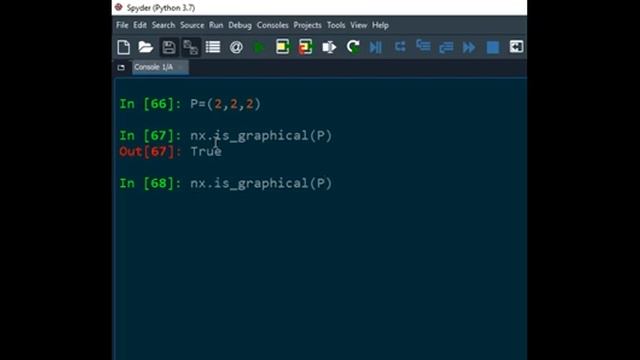Stop debugging with the blue square icon
Screen dimensions: 640x360
pos(493,47)
